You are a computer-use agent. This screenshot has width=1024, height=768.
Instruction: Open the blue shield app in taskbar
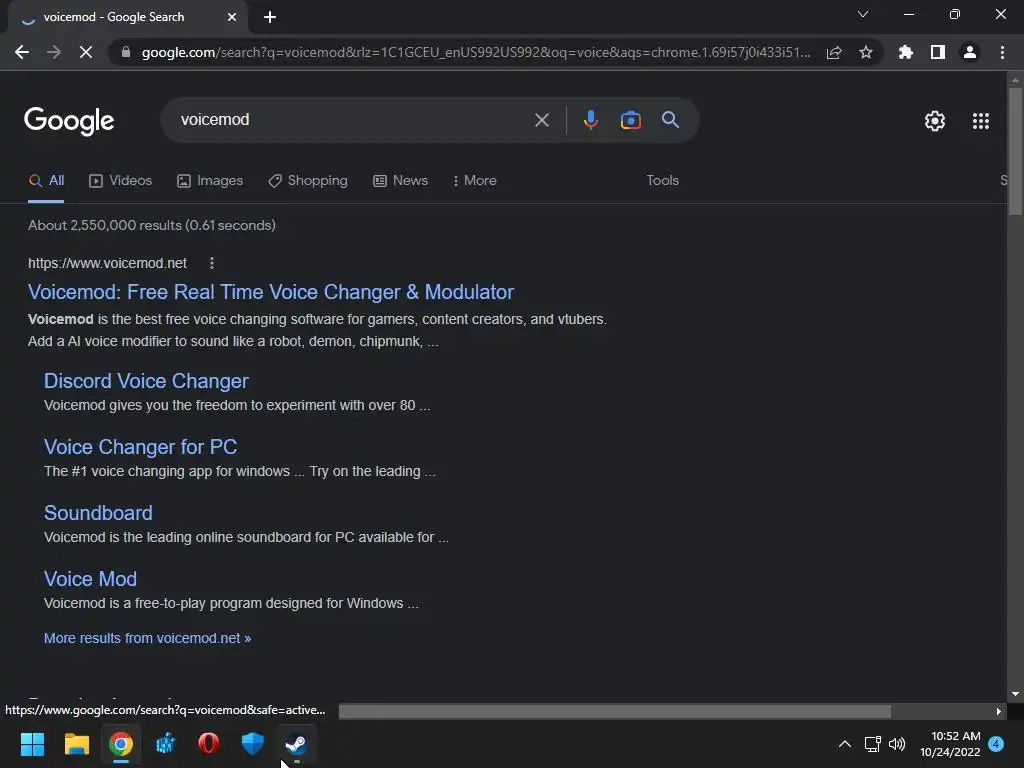coord(253,744)
